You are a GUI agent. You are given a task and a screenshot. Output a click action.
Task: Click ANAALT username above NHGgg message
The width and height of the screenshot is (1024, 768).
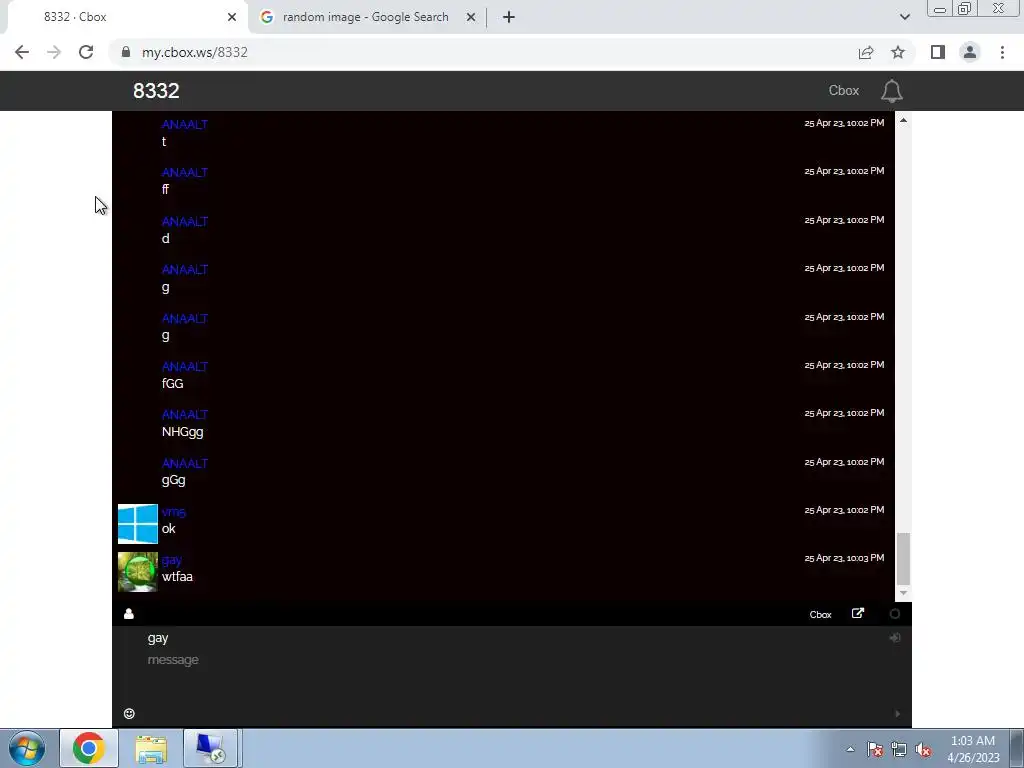click(x=185, y=415)
